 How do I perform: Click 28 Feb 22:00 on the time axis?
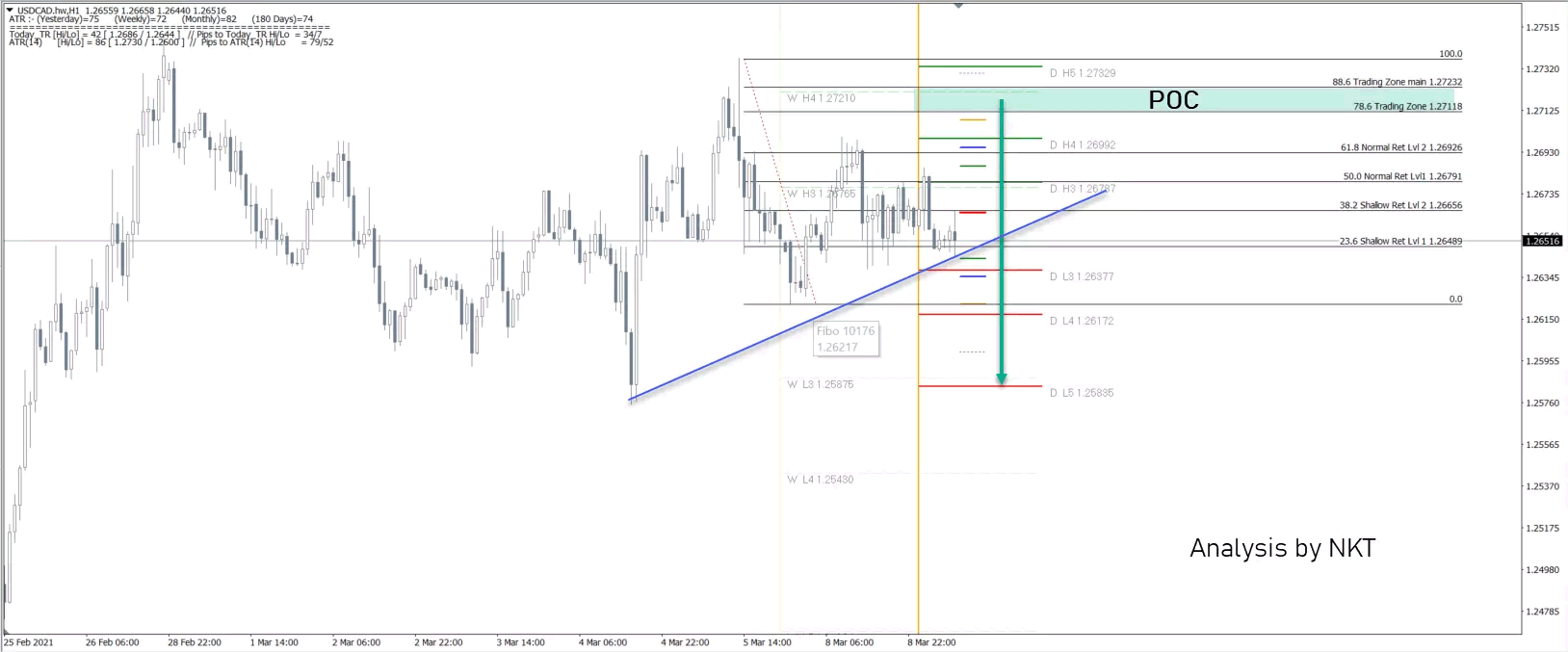[x=195, y=642]
